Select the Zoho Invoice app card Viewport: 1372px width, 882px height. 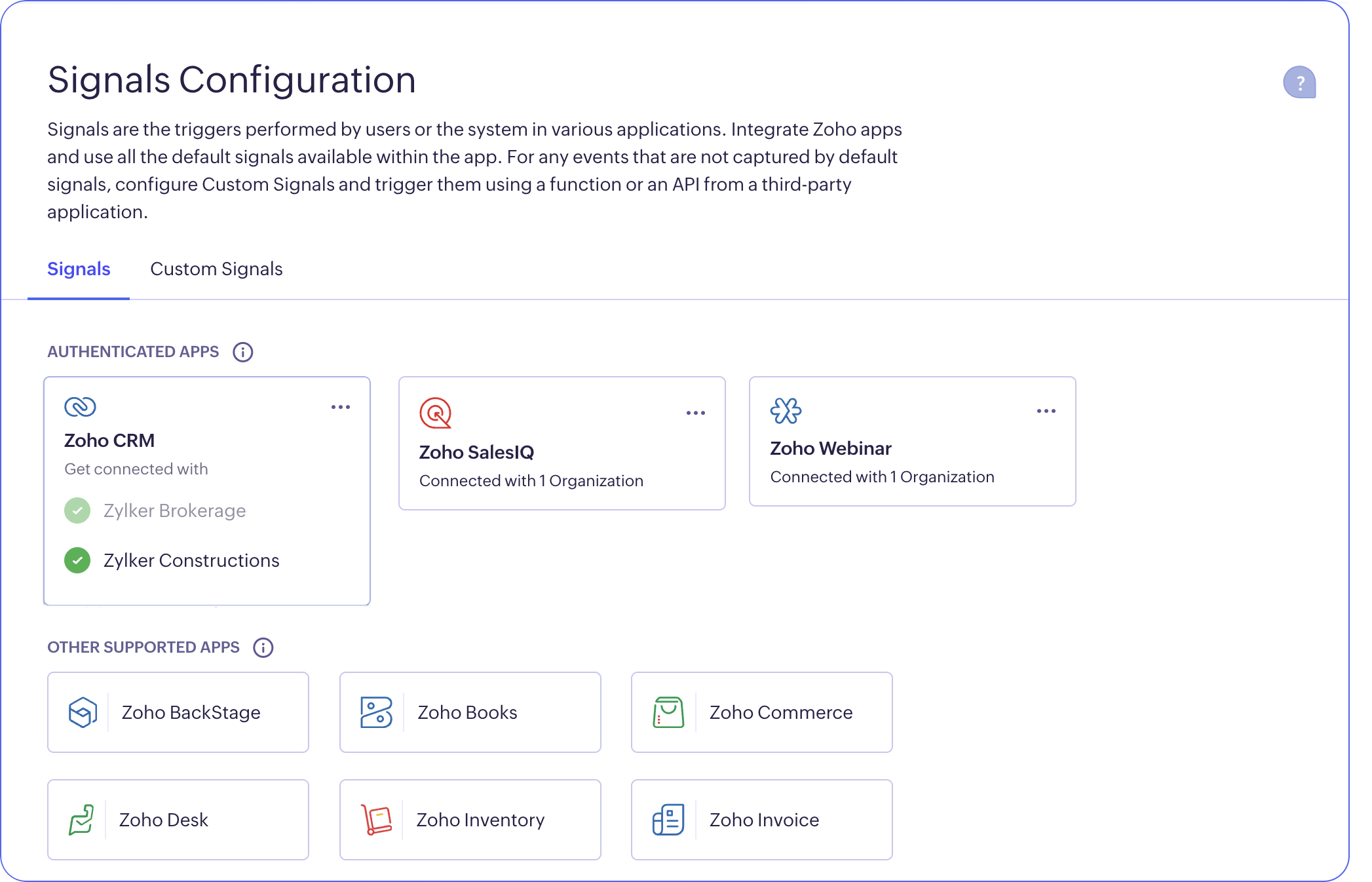(x=761, y=820)
